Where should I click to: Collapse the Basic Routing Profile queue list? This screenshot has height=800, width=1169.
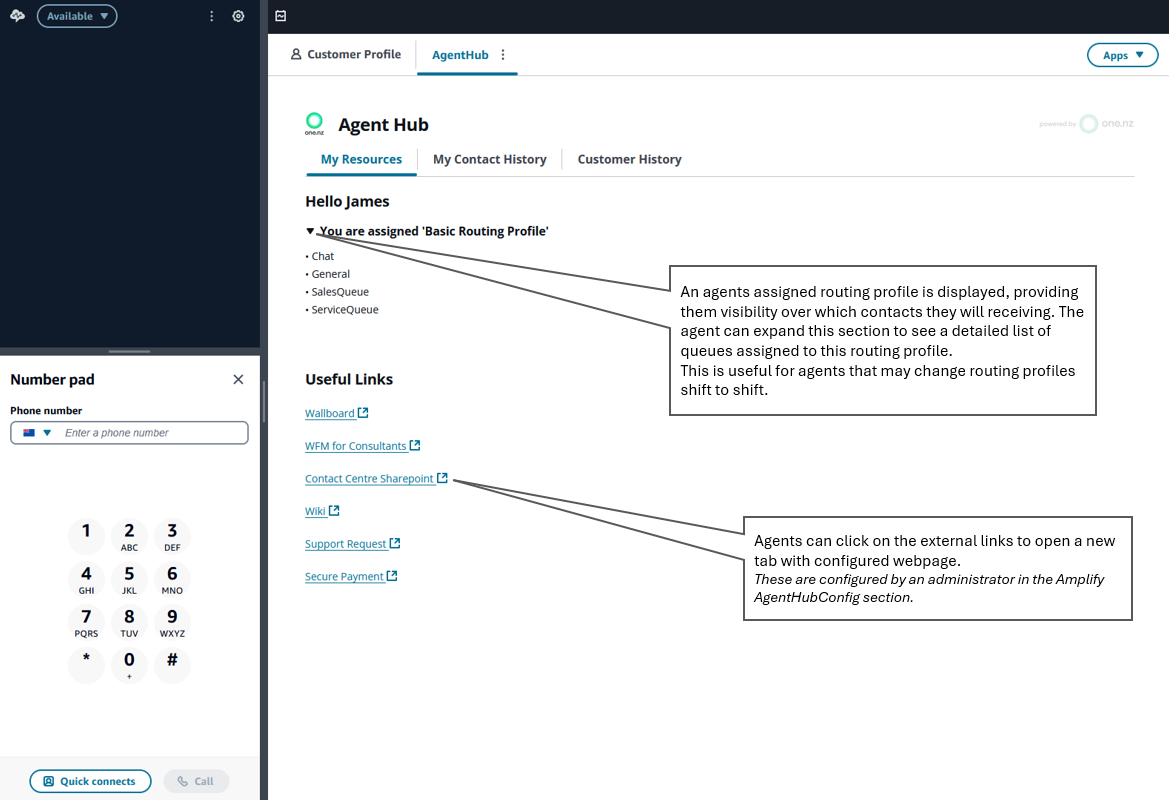pos(310,231)
